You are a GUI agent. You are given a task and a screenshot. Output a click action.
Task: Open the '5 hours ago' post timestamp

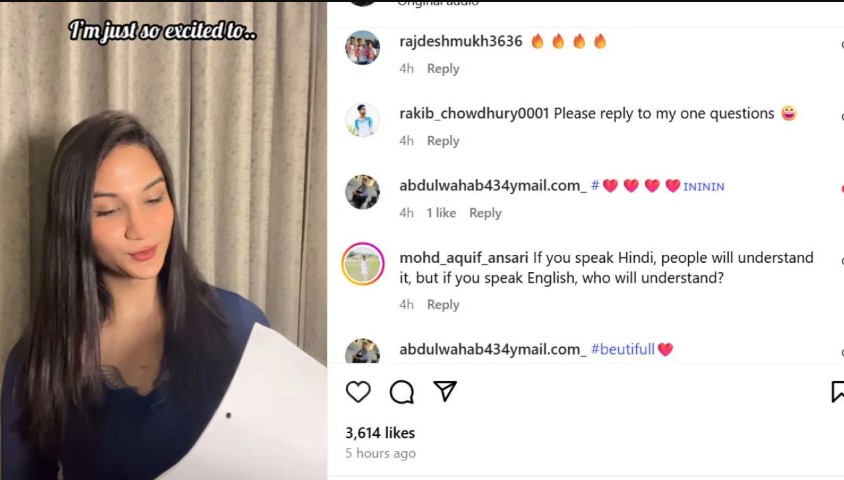[381, 453]
